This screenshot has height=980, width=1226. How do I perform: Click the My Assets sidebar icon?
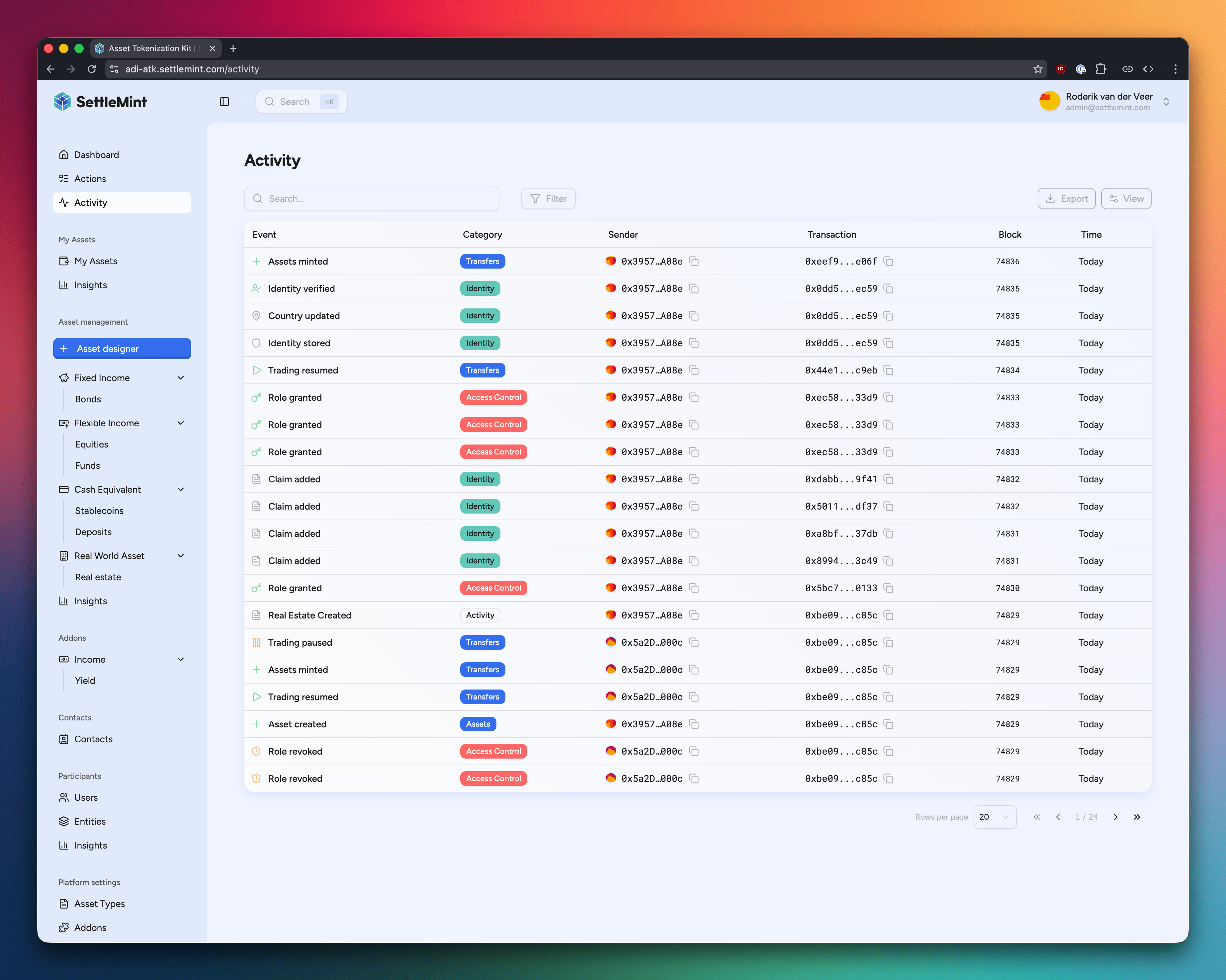pyautogui.click(x=64, y=261)
